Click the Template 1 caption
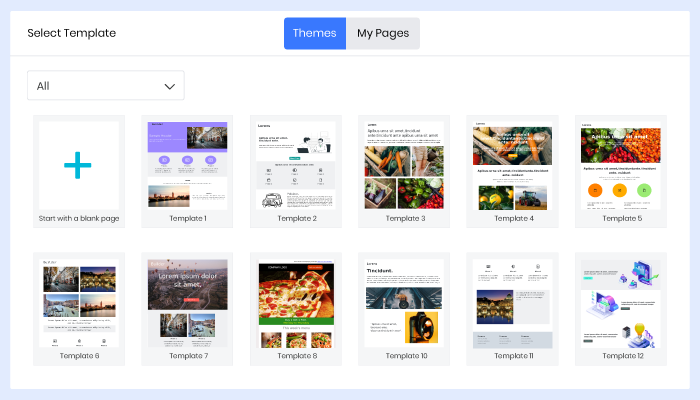The height and width of the screenshot is (400, 700). pos(187,218)
